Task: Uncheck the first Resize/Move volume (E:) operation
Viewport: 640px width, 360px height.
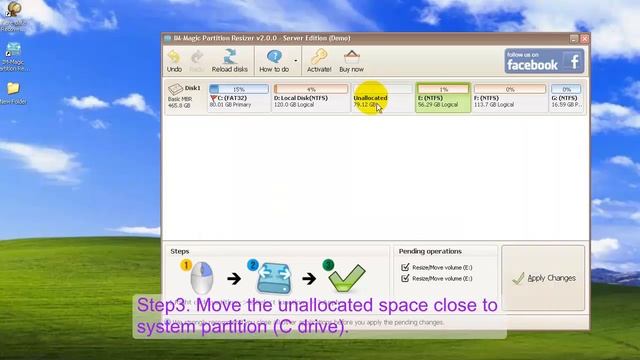Action: (x=405, y=267)
